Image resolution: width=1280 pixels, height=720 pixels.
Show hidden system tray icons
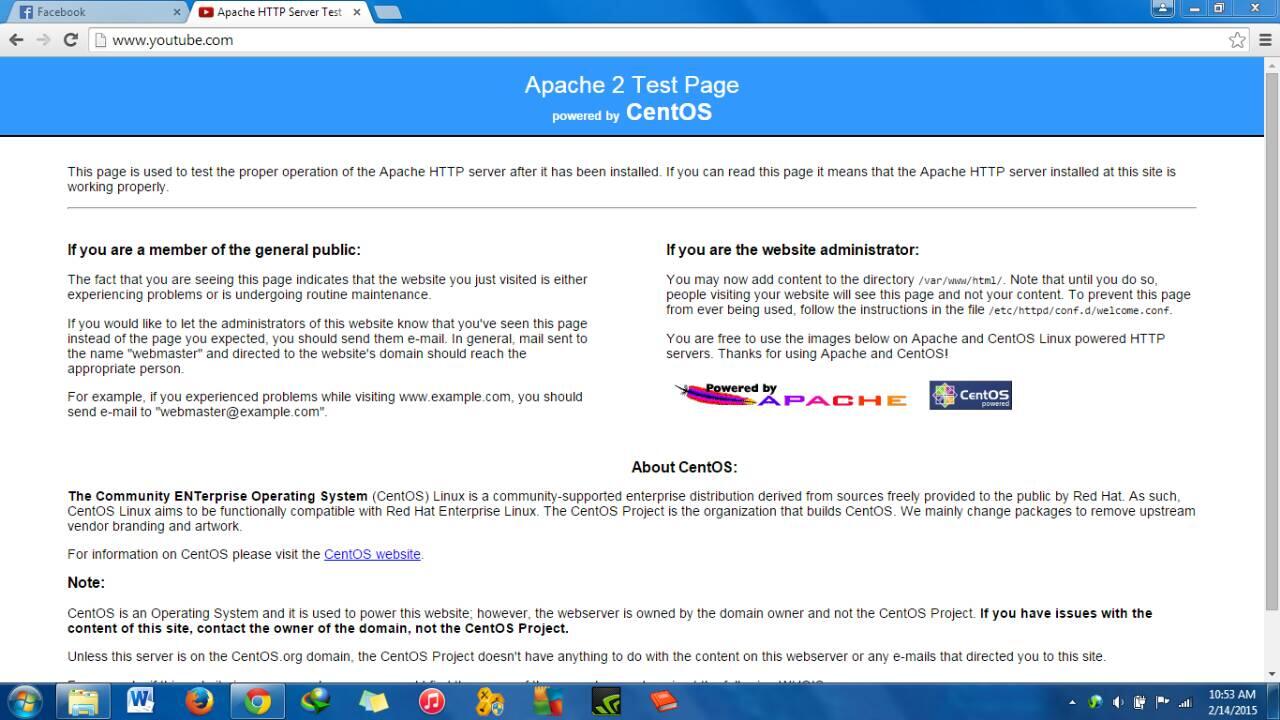pyautogui.click(x=1073, y=702)
